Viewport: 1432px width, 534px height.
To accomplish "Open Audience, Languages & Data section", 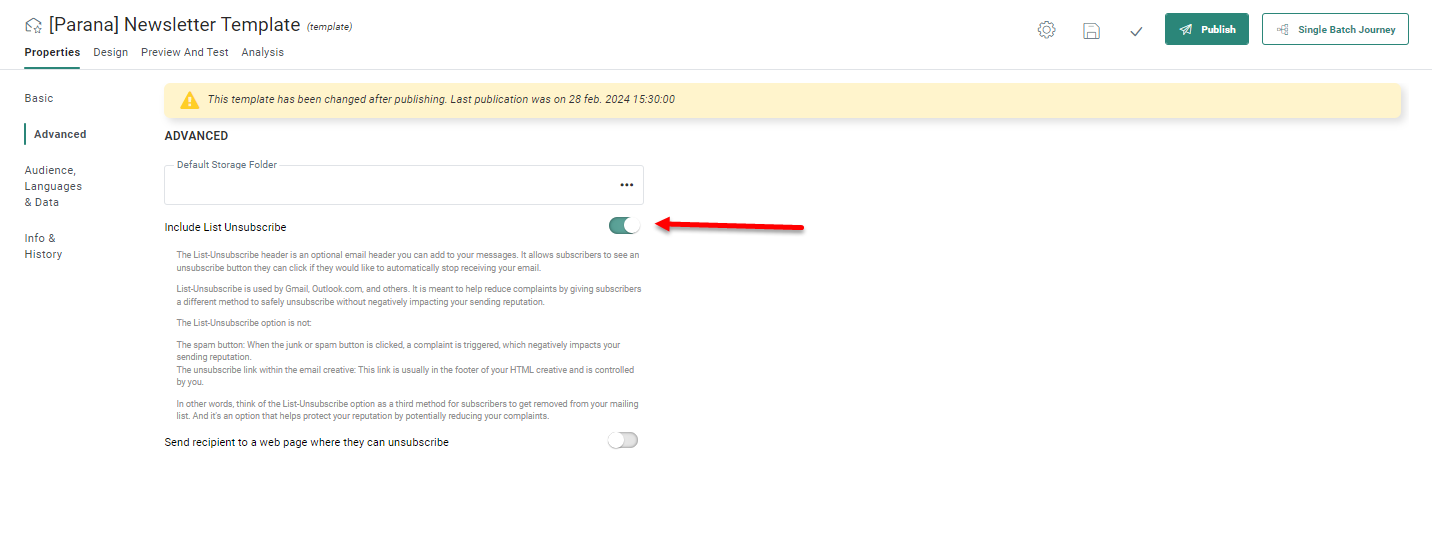I will [53, 186].
